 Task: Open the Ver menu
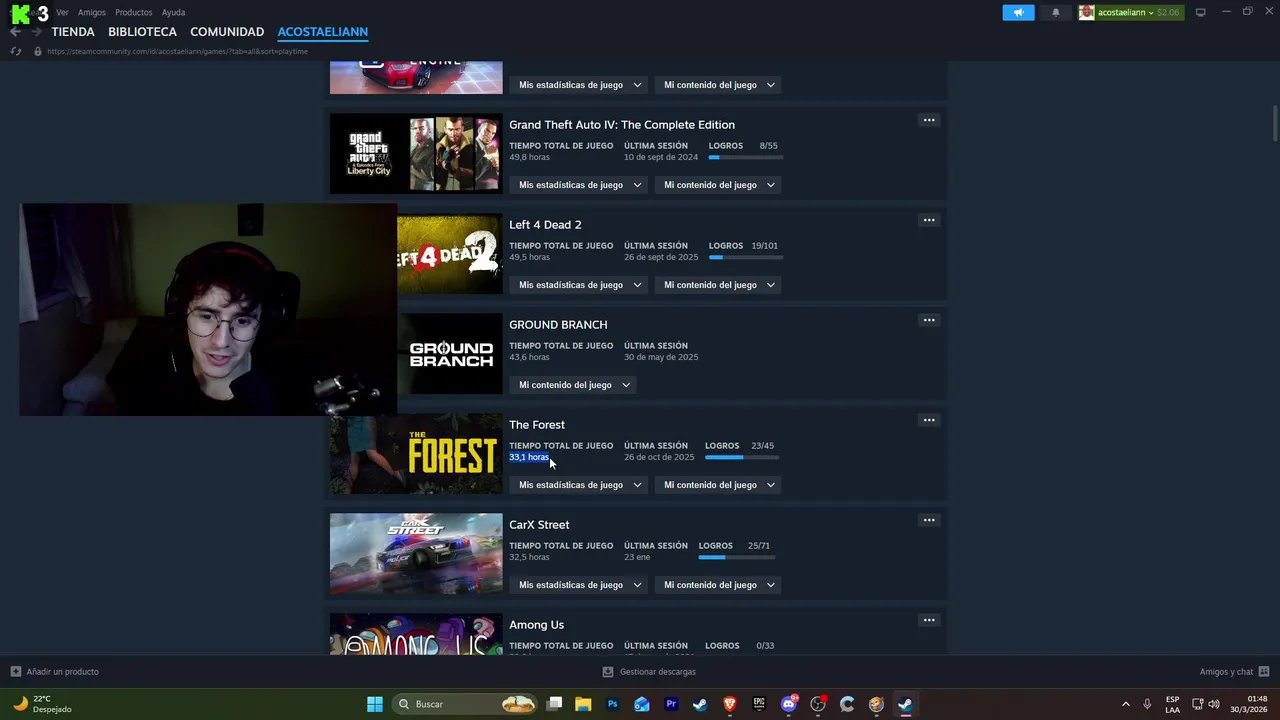62,12
